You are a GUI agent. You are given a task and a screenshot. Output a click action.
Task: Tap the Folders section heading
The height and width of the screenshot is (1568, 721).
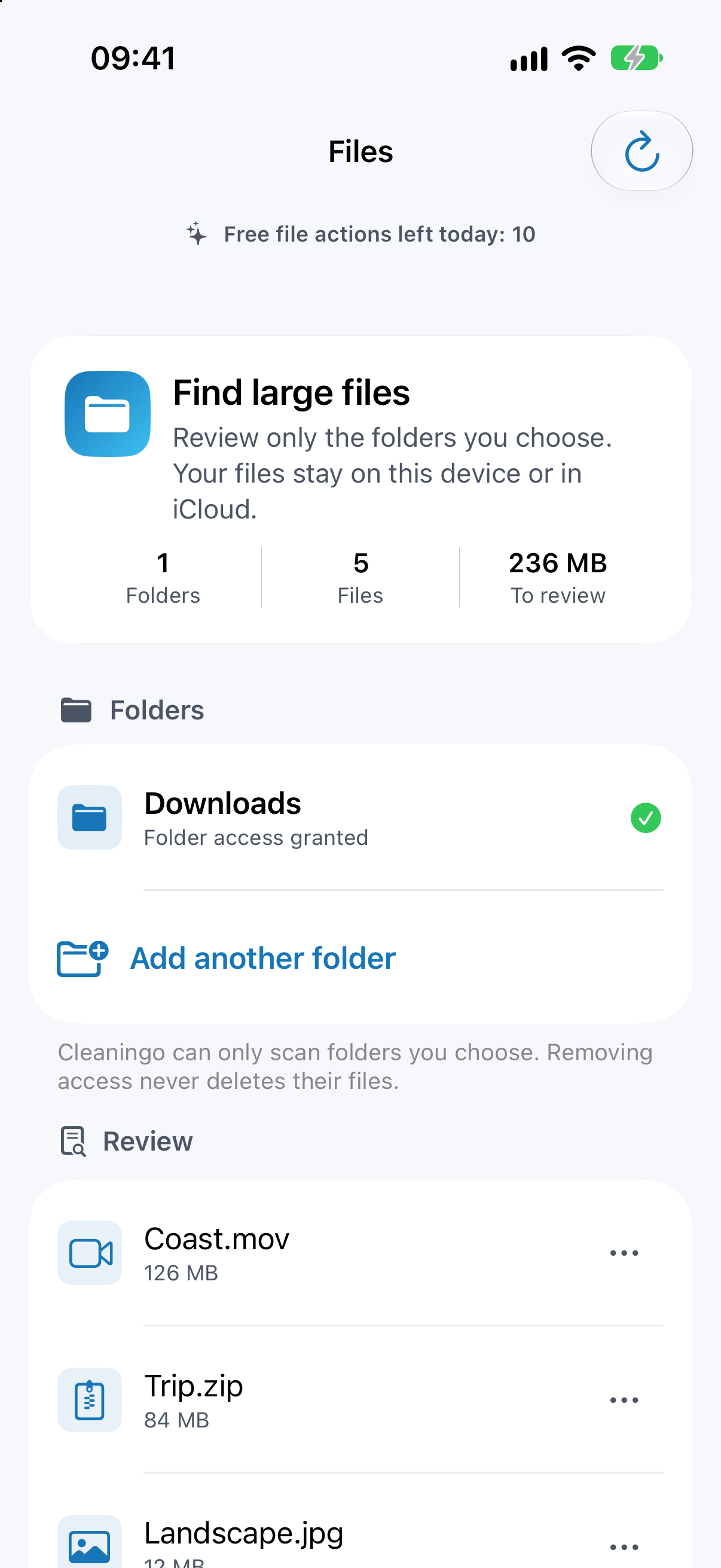pyautogui.click(x=157, y=710)
